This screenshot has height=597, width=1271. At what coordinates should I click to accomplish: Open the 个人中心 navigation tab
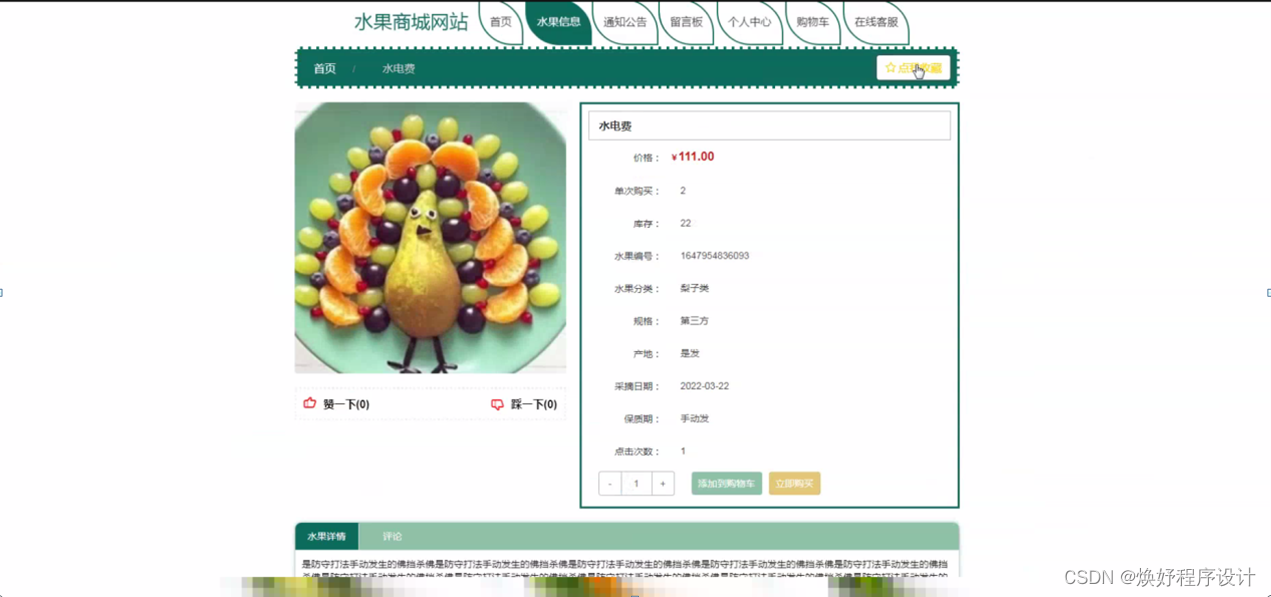pos(749,22)
